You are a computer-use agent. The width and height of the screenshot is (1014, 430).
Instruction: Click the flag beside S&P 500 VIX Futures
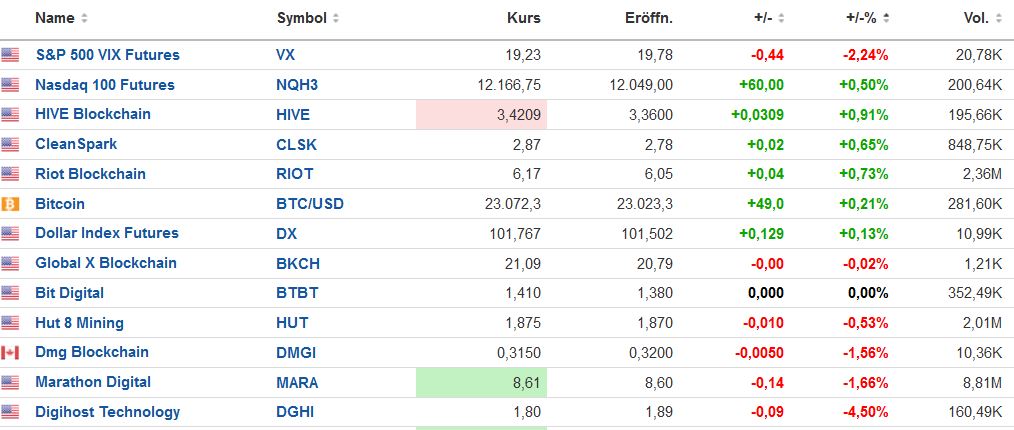pos(10,55)
